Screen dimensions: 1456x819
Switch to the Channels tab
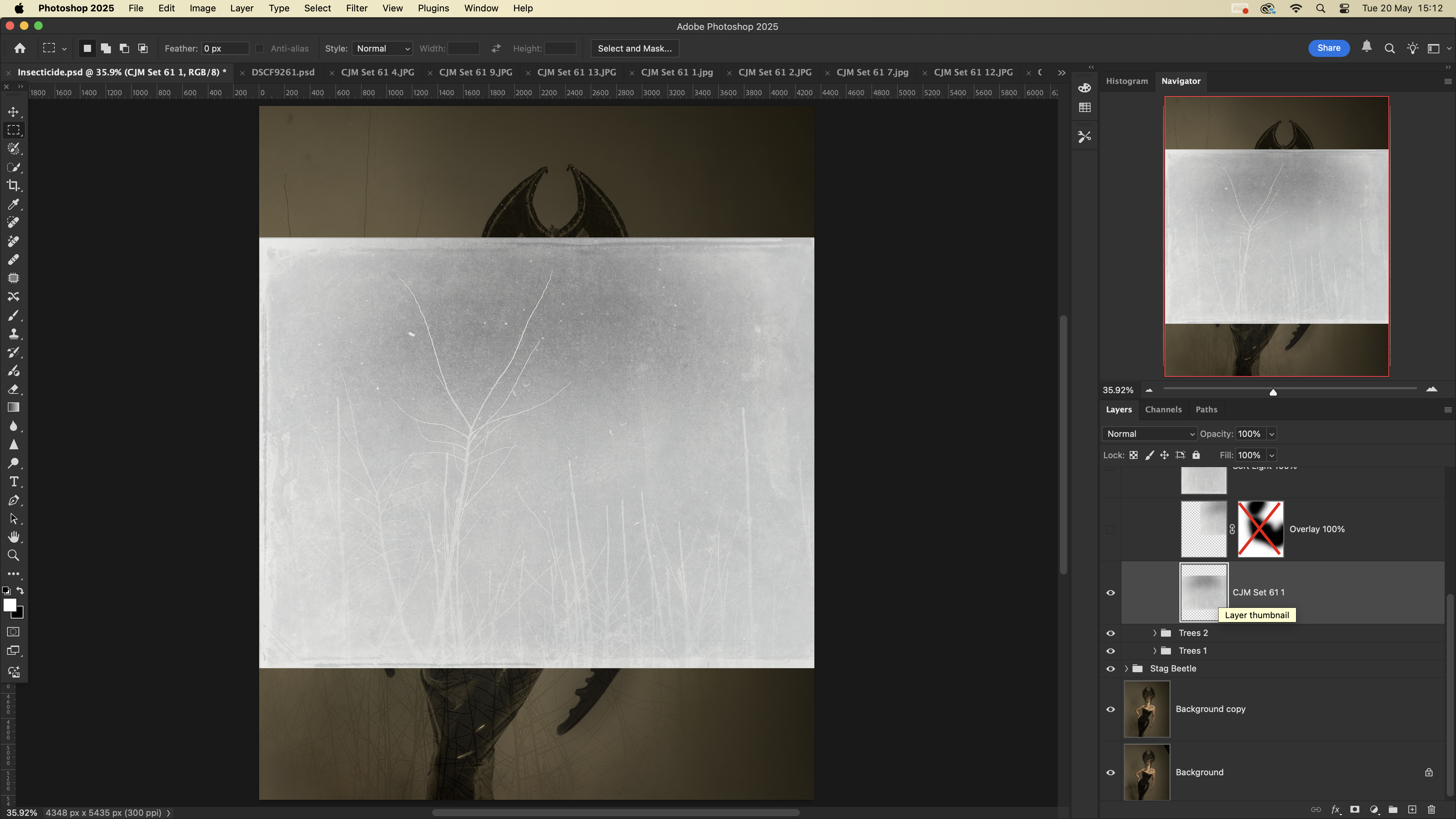click(x=1163, y=409)
